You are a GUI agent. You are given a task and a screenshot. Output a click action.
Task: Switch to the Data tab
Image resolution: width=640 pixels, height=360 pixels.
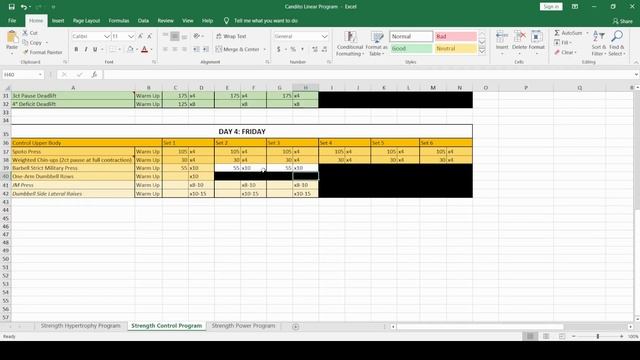(143, 20)
